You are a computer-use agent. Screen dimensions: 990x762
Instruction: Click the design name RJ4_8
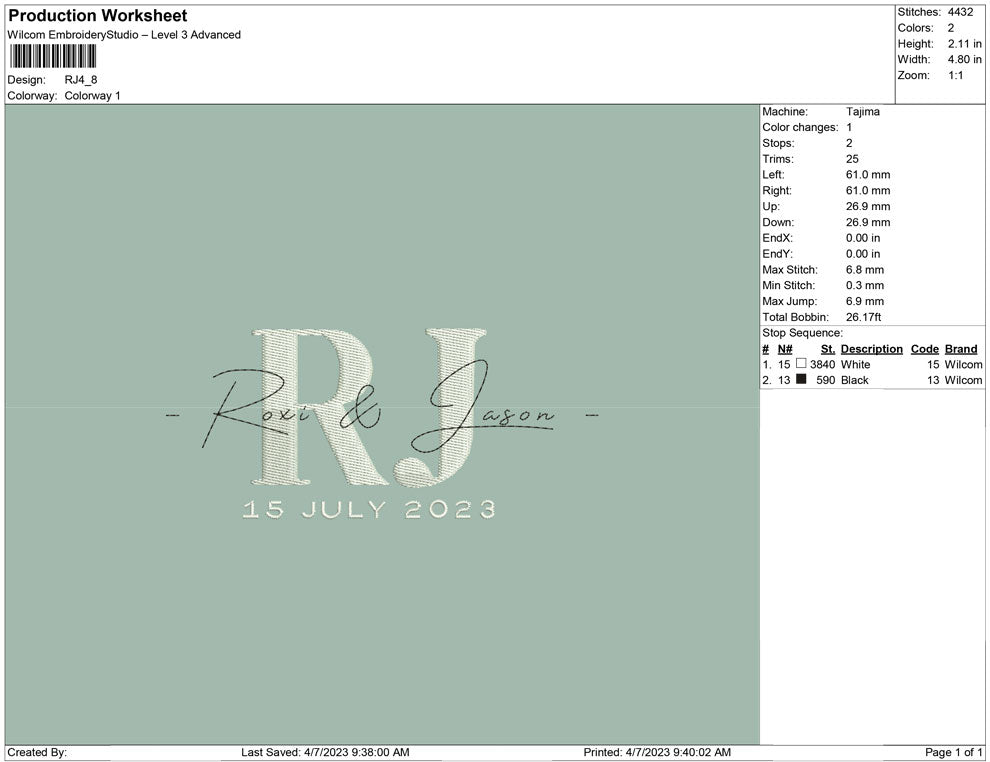tap(81, 80)
